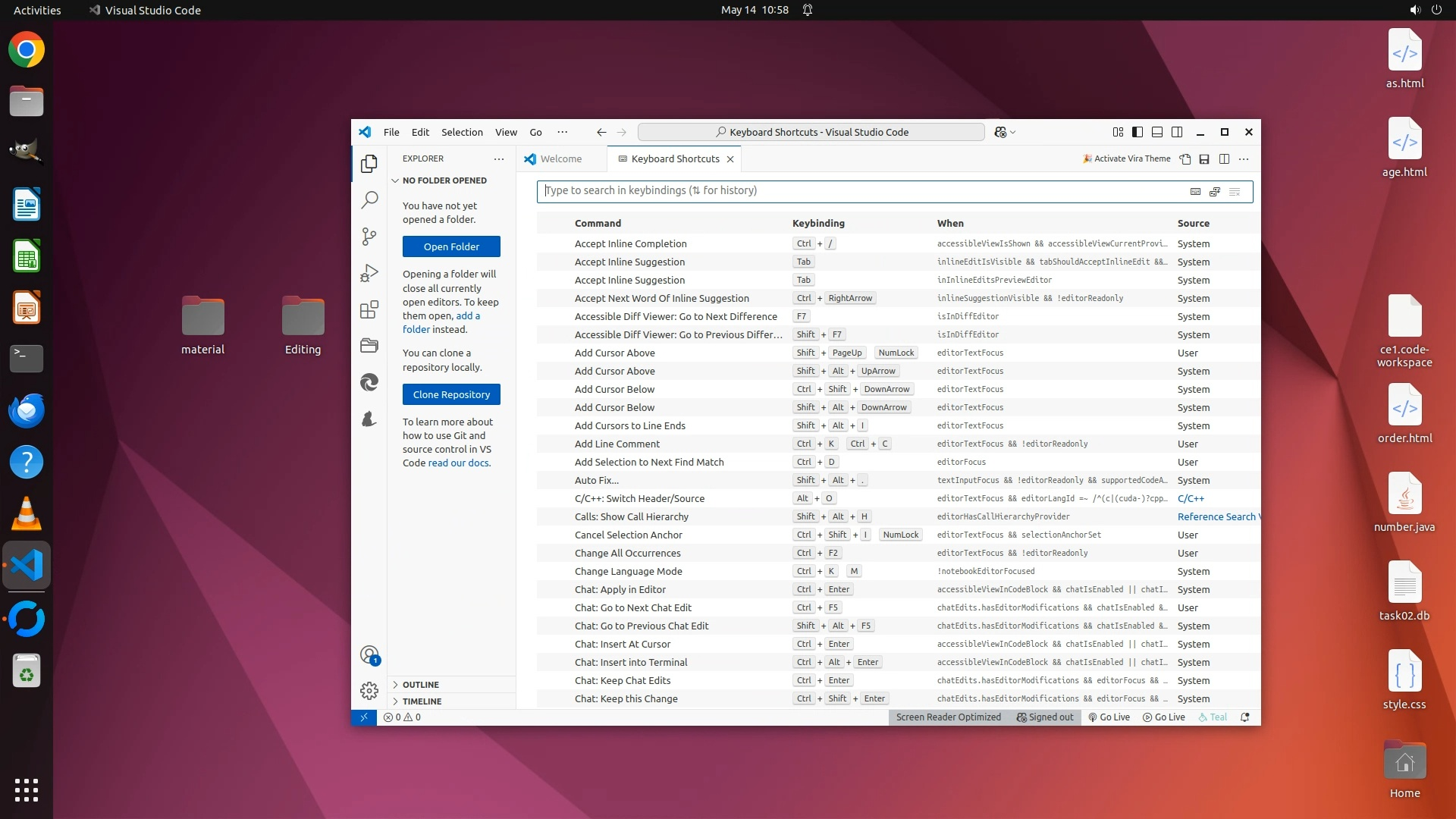1456x819 pixels.
Task: Toggle Sort by Precedence in search box
Action: (1215, 192)
